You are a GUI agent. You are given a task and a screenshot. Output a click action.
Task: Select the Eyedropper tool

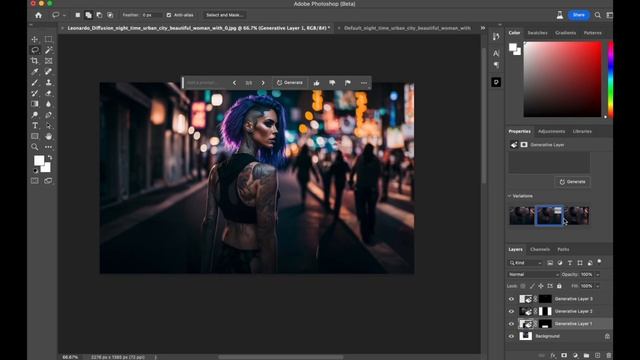pyautogui.click(x=35, y=71)
